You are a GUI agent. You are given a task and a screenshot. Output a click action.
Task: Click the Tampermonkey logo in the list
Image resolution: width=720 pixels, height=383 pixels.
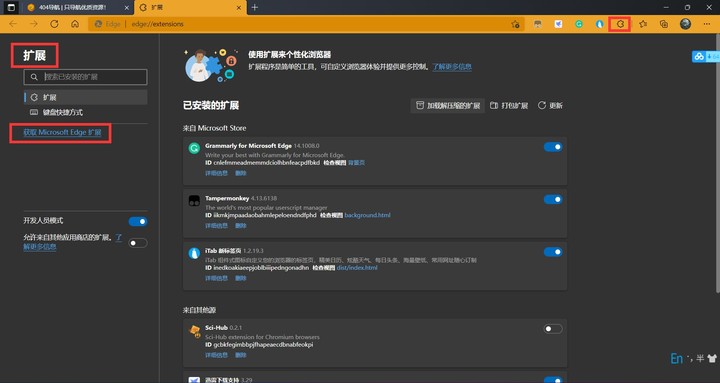pos(194,200)
